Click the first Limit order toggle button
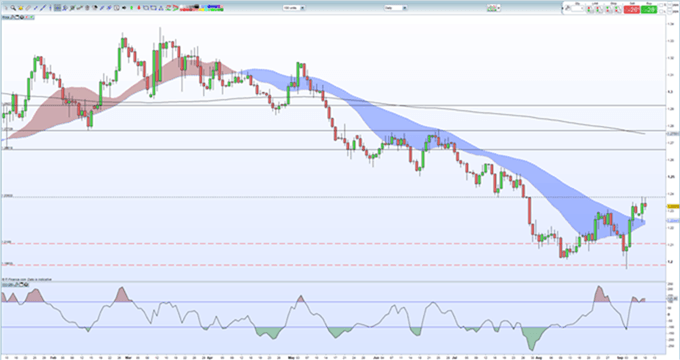The height and width of the screenshot is (360, 680). [590, 10]
